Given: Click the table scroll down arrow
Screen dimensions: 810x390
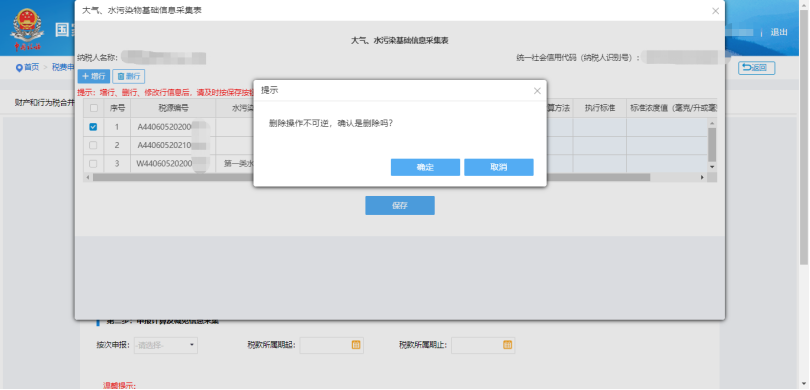Looking at the screenshot, I should pyautogui.click(x=712, y=167).
